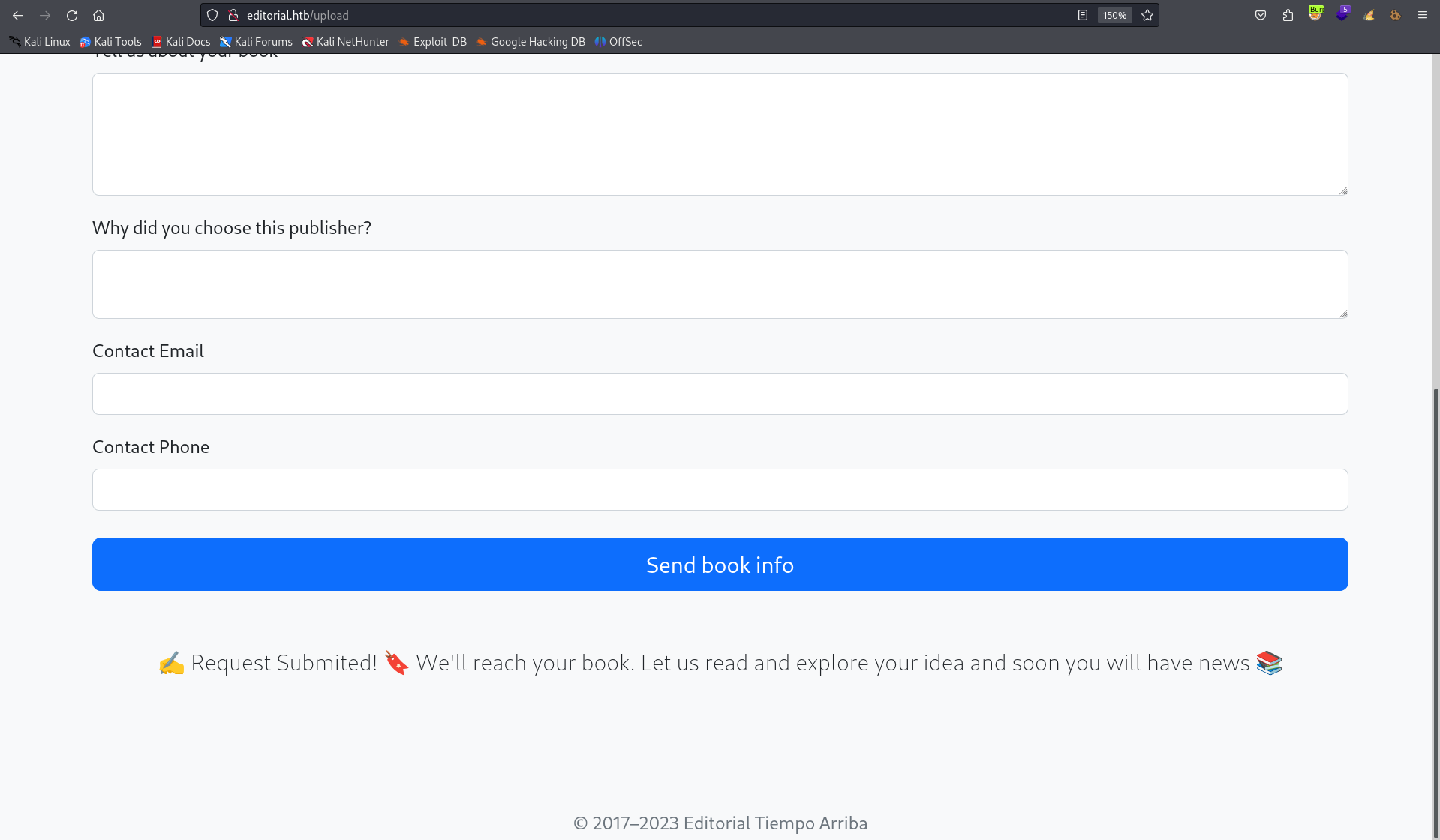Open the Exploit-DB bookmark
1440x840 pixels.
coord(433,42)
